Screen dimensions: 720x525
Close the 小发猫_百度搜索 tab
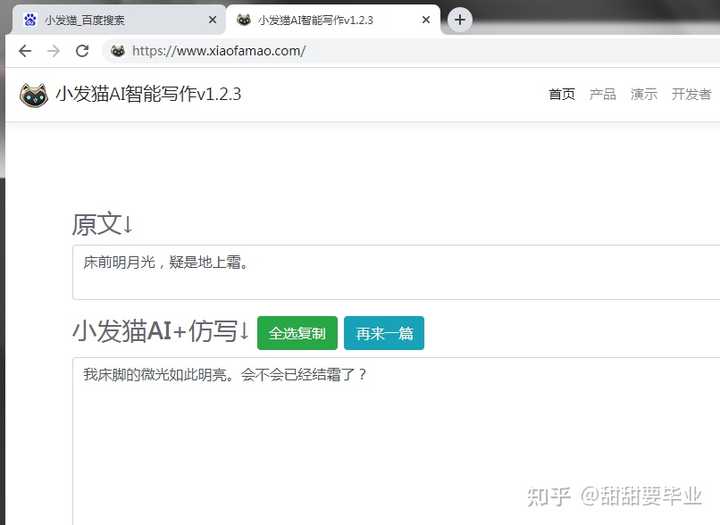click(x=212, y=20)
